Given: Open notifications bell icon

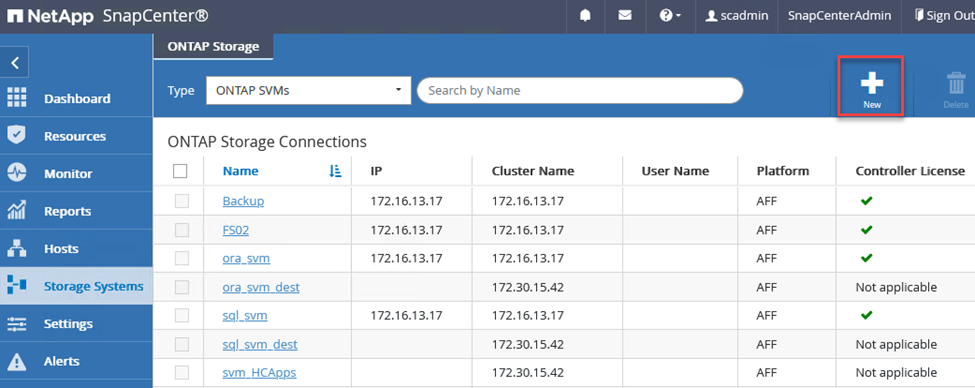Looking at the screenshot, I should [x=585, y=16].
